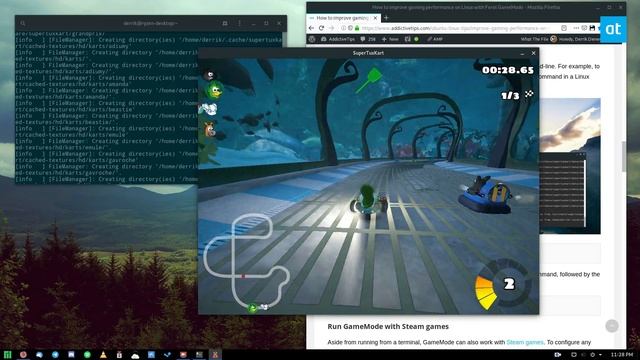Minimize the SuperTuxKart window
Viewport: 640px width, 360px height.
522,53
